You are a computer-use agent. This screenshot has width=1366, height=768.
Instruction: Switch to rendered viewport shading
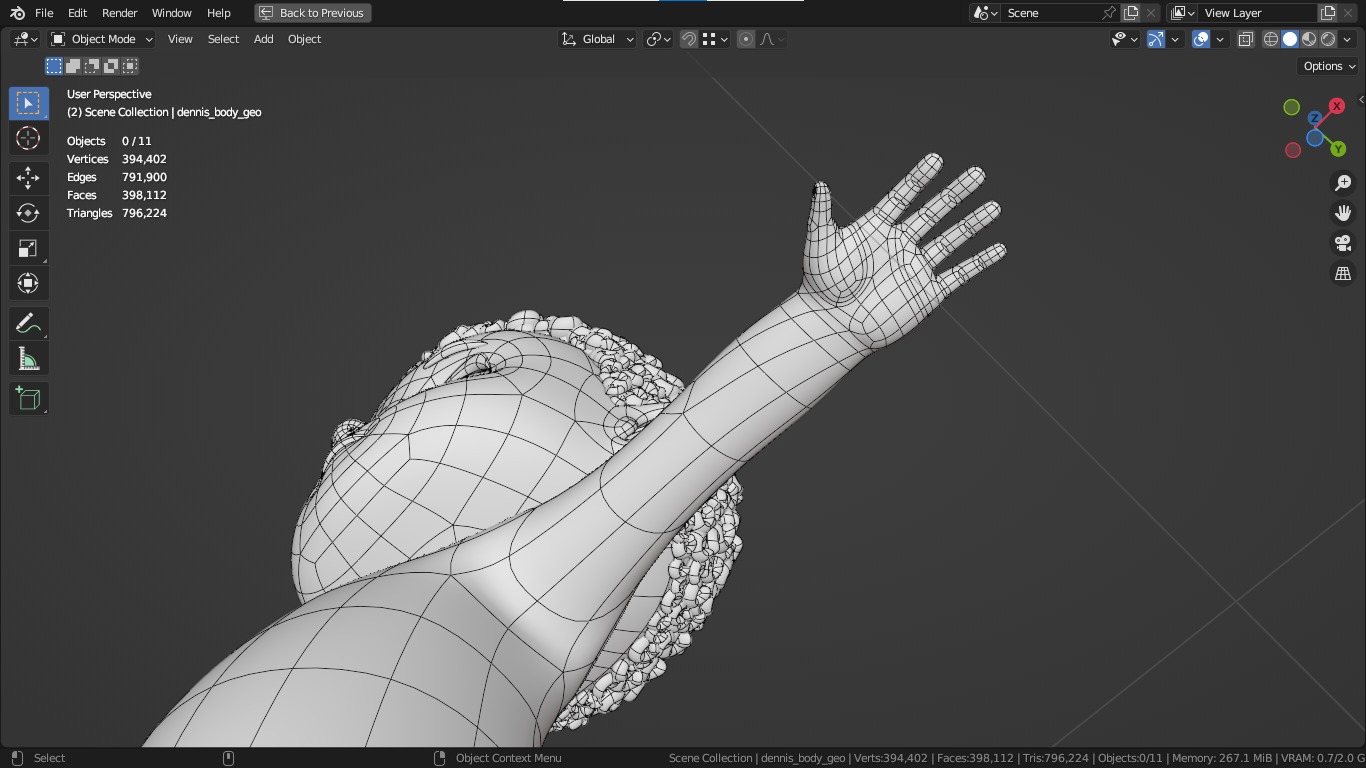click(1328, 39)
